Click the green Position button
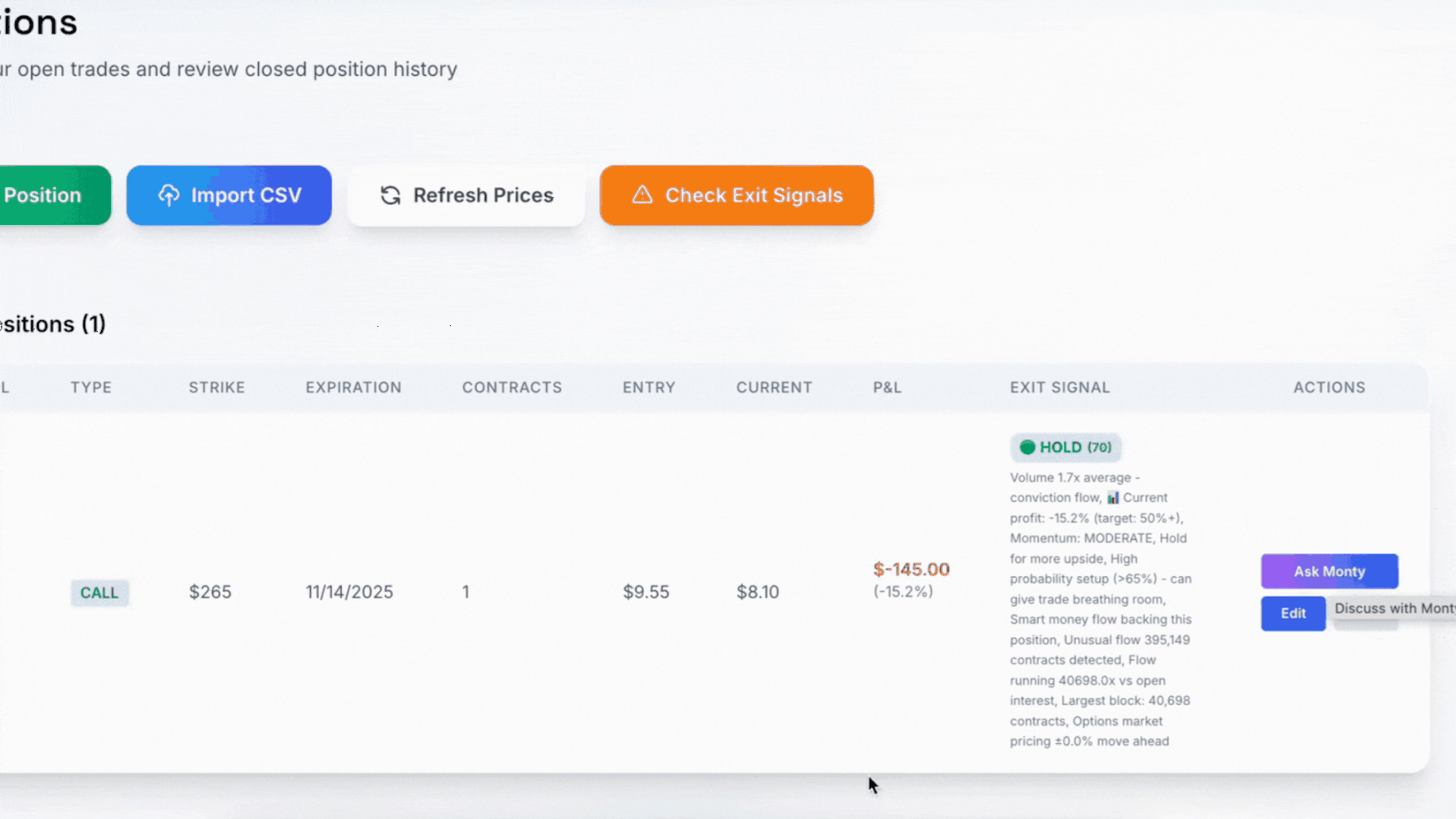The image size is (1456, 819). 51,195
